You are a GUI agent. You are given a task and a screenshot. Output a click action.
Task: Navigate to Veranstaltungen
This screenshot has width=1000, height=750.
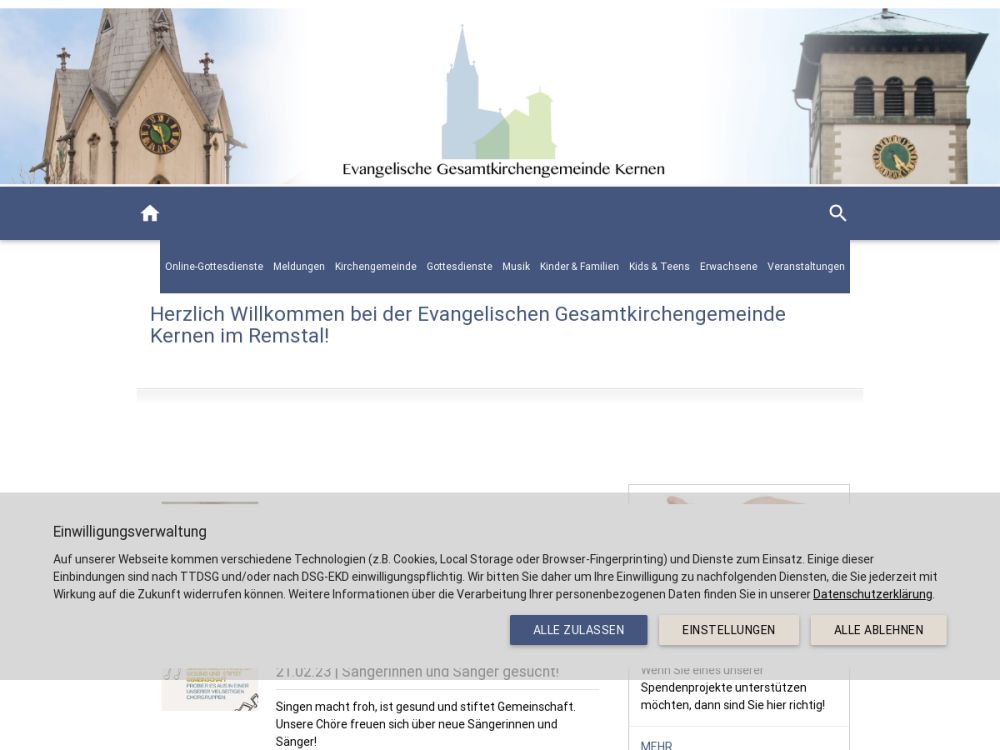coord(805,267)
